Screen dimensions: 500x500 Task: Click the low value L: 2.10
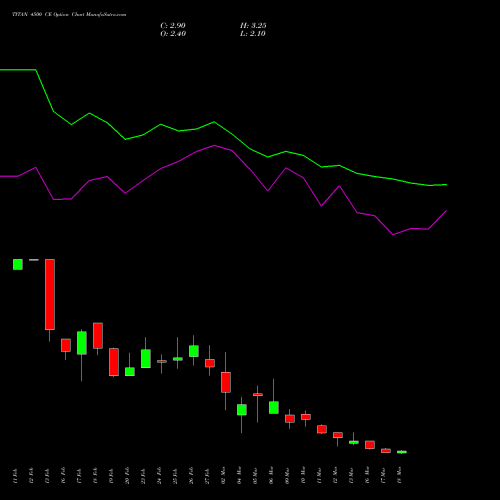[x=253, y=34]
